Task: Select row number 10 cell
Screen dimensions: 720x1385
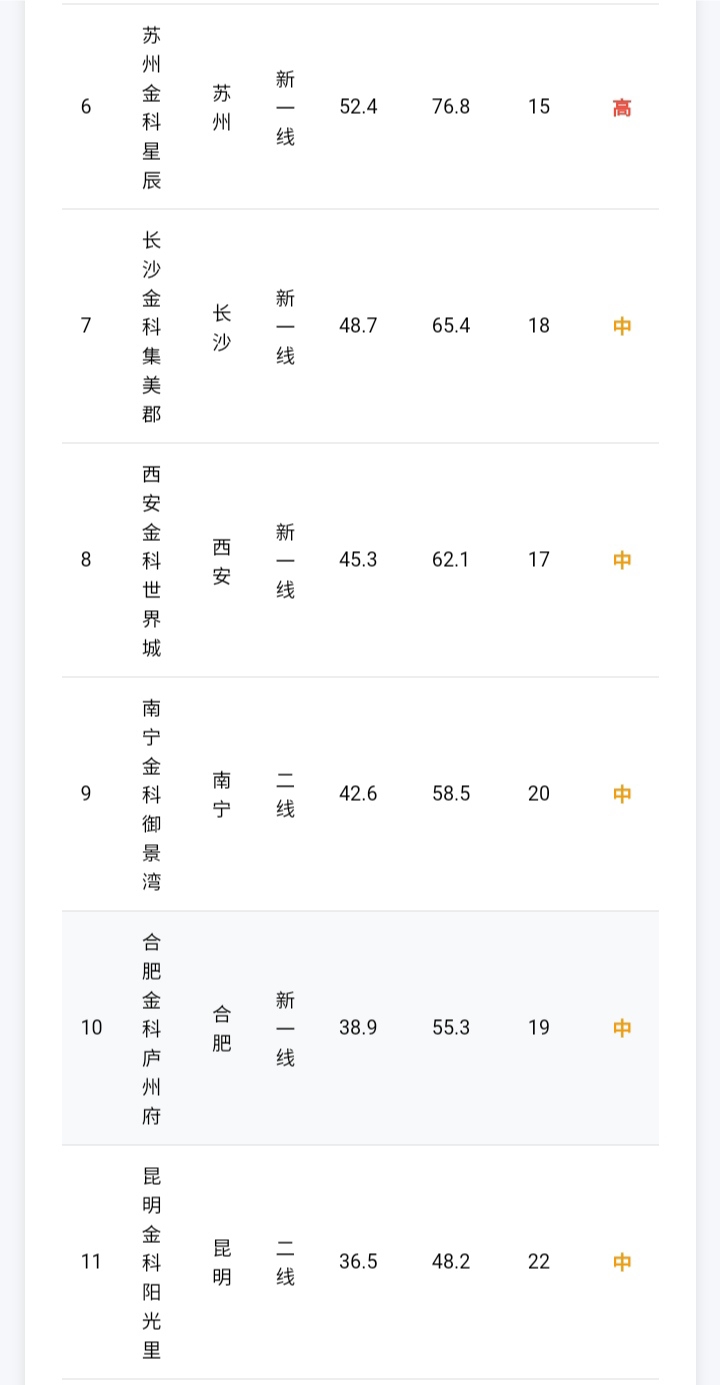Action: [x=91, y=1028]
